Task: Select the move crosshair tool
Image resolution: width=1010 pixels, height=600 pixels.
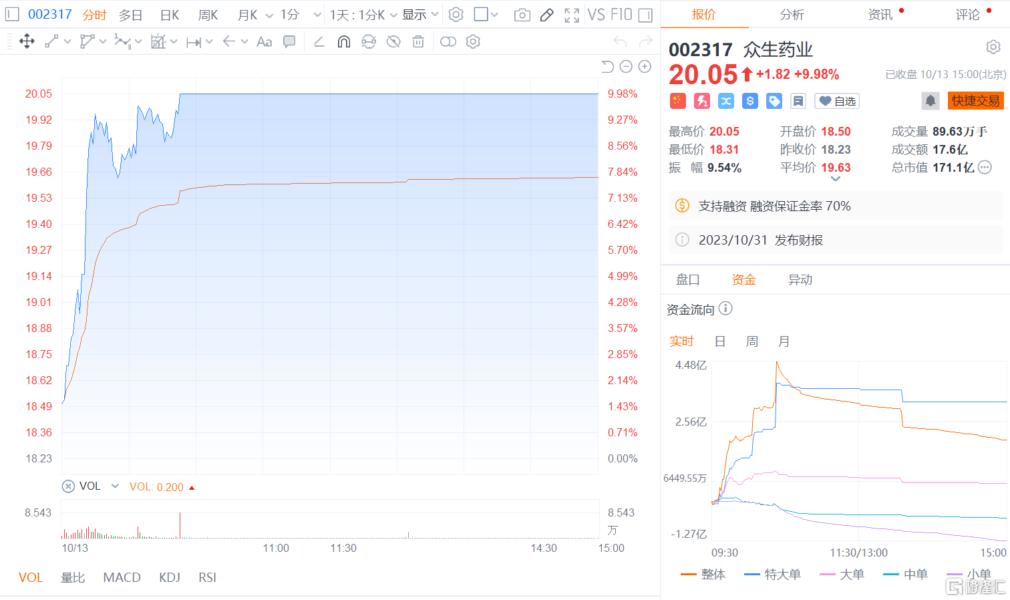Action: (27, 42)
